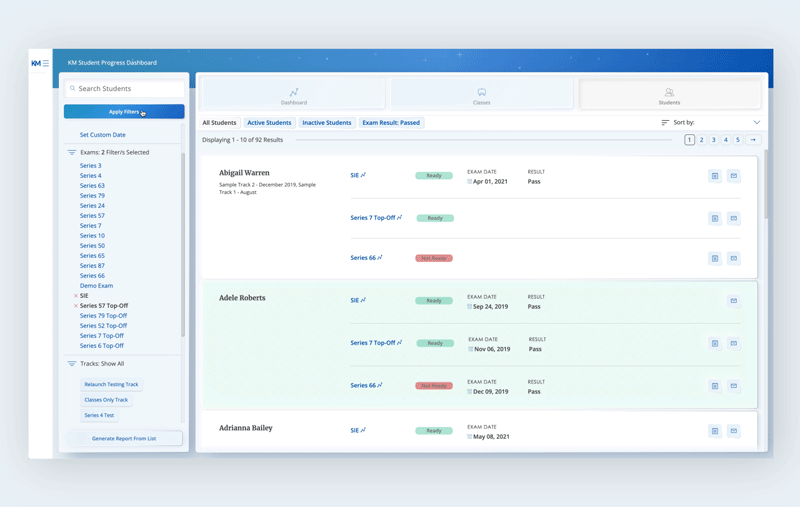Click report icon in Adele Roberts' Series 7 Top-Off row
Image resolution: width=800 pixels, height=507 pixels.
[x=715, y=343]
